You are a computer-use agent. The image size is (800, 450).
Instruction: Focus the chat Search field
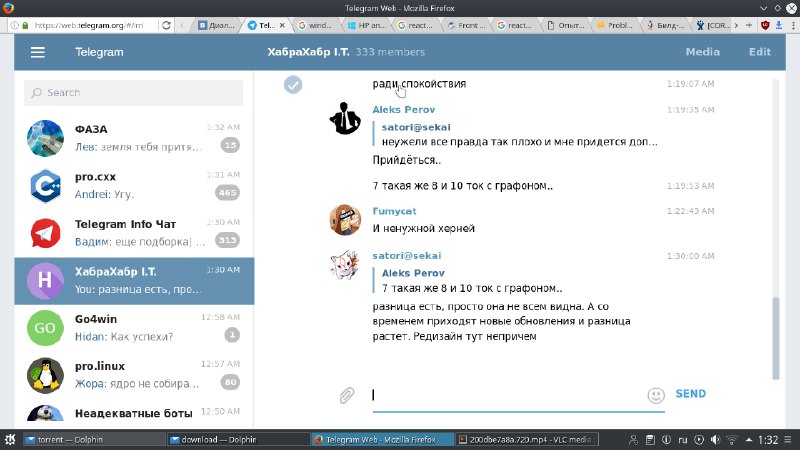134,93
